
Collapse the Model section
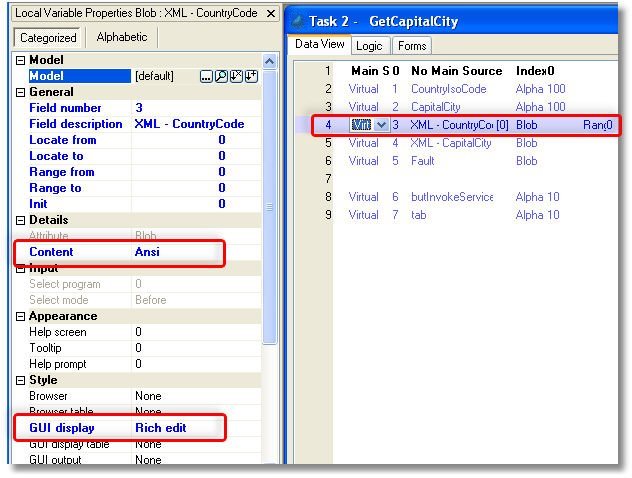click(20, 60)
